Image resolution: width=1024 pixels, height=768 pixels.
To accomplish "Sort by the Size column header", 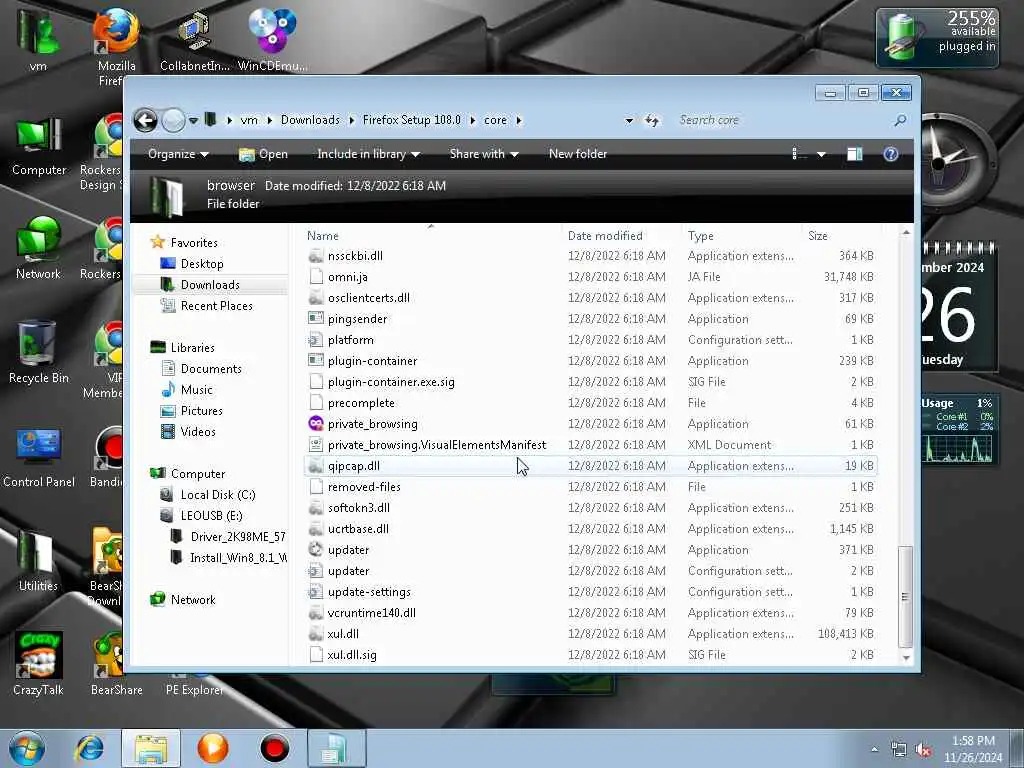I will [x=818, y=236].
